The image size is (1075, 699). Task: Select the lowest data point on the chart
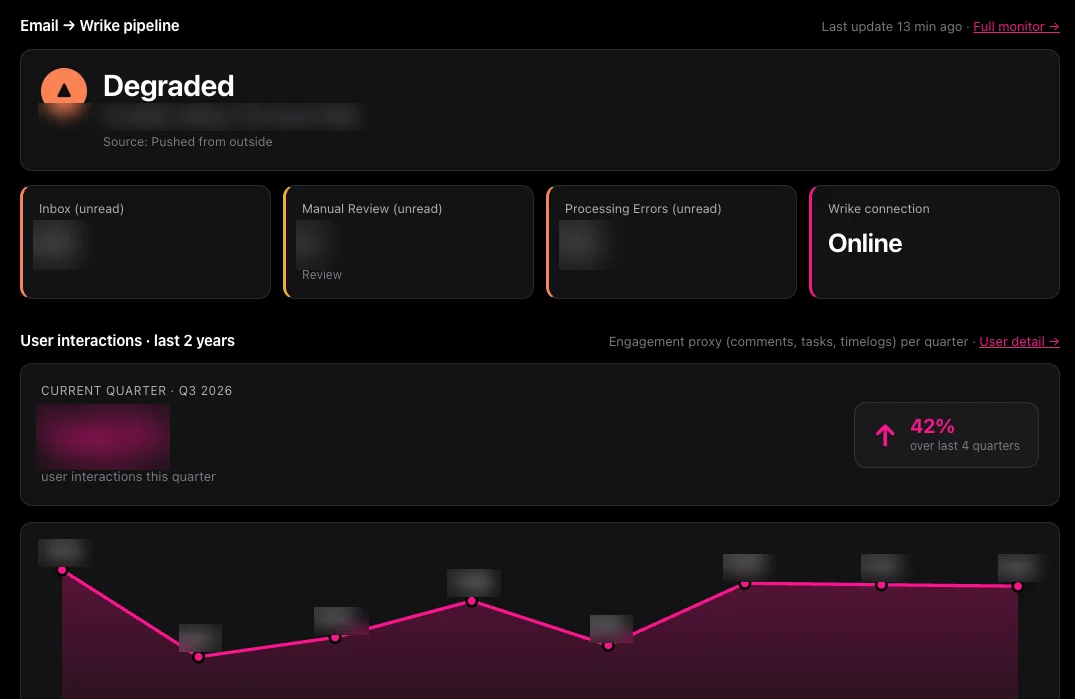(199, 657)
